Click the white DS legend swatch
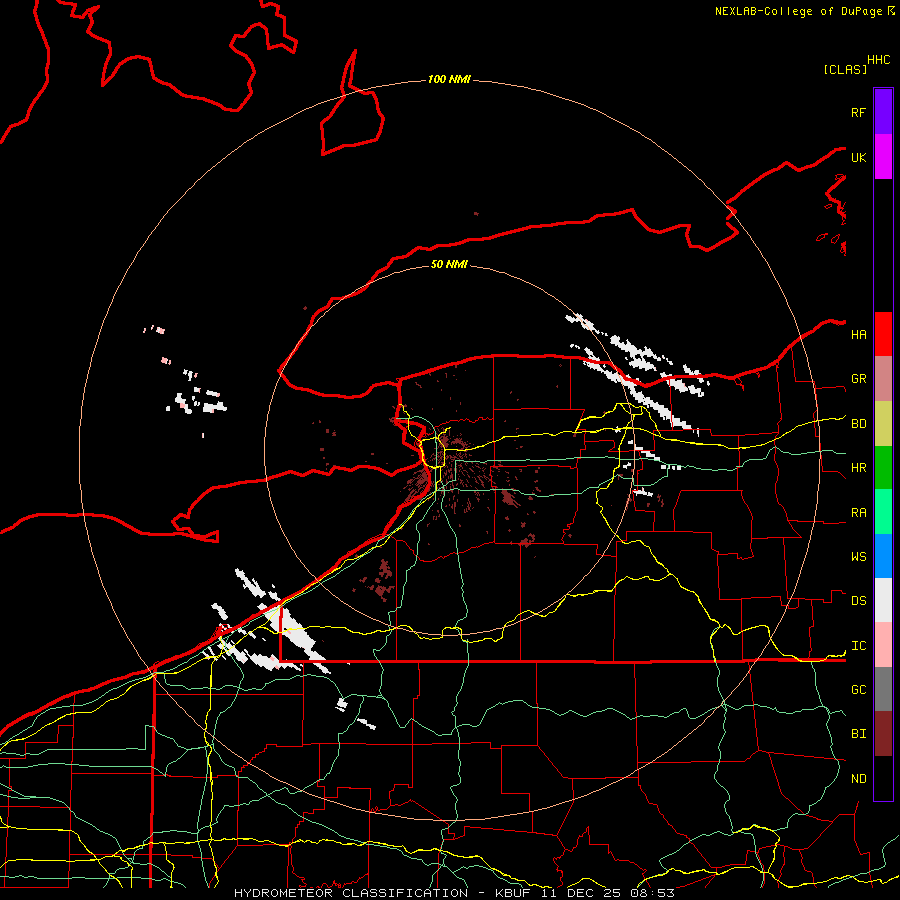 tap(883, 600)
